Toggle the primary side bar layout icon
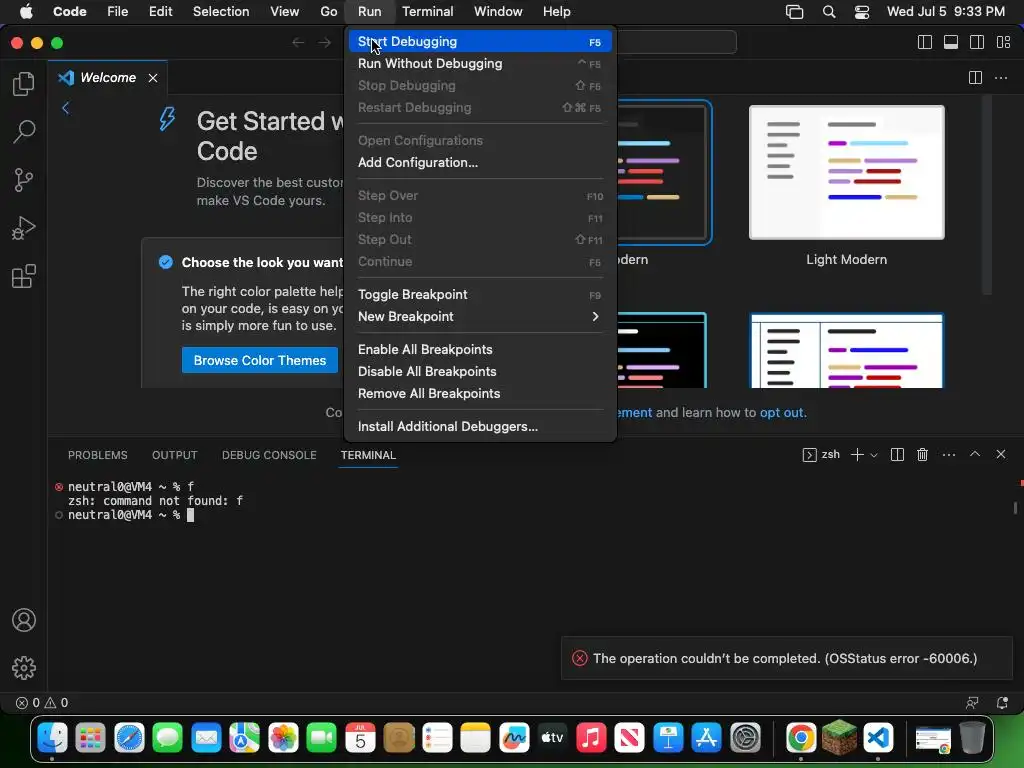The width and height of the screenshot is (1024, 768). [x=925, y=42]
